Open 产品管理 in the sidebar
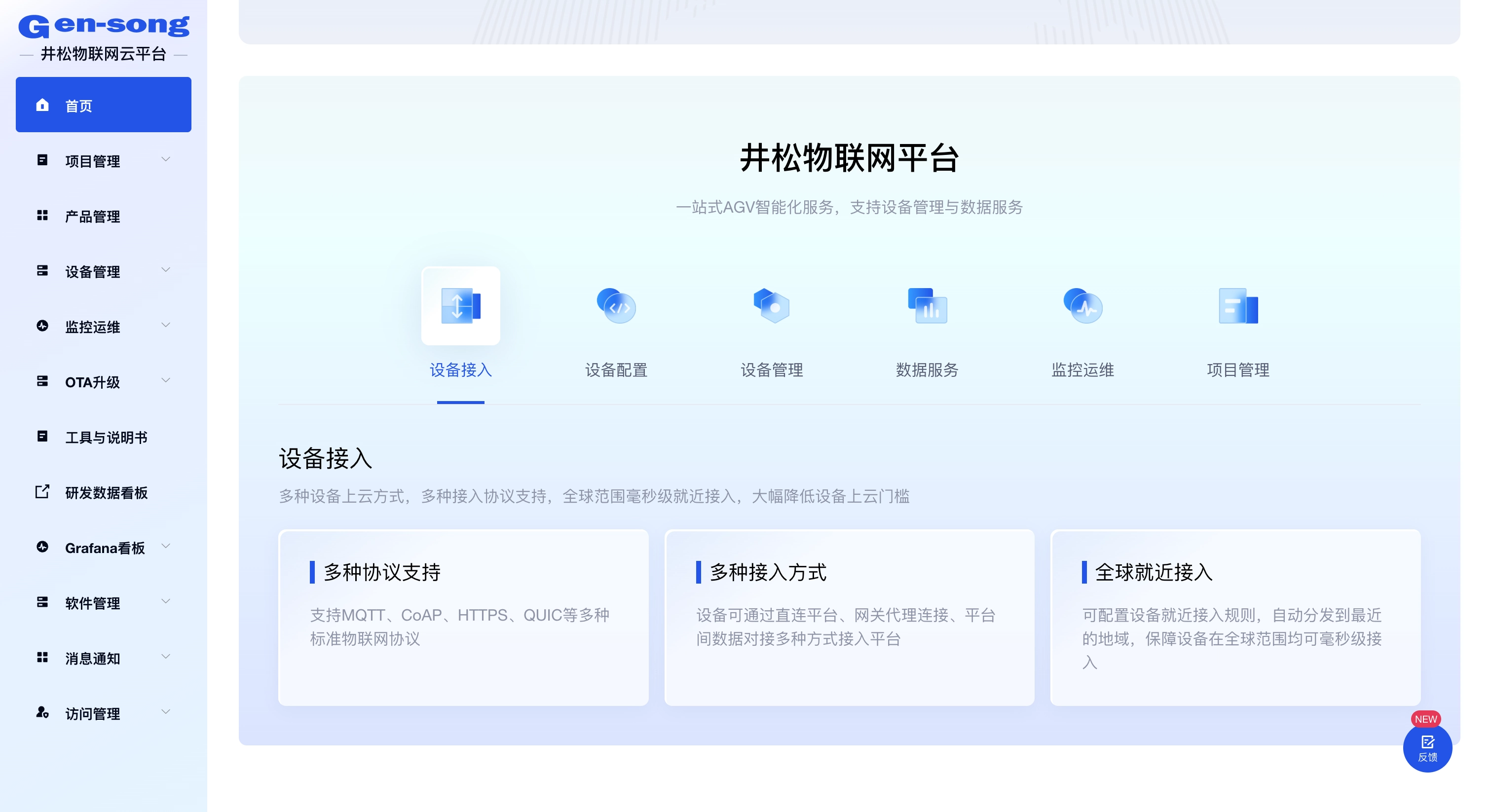The image size is (1492, 812). tap(93, 216)
